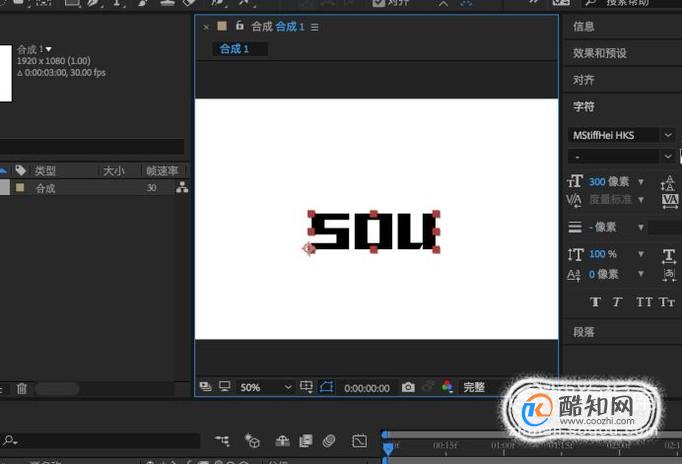Open the 效果和预设 panel
Viewport: 682px width, 464px height.
pos(599,53)
